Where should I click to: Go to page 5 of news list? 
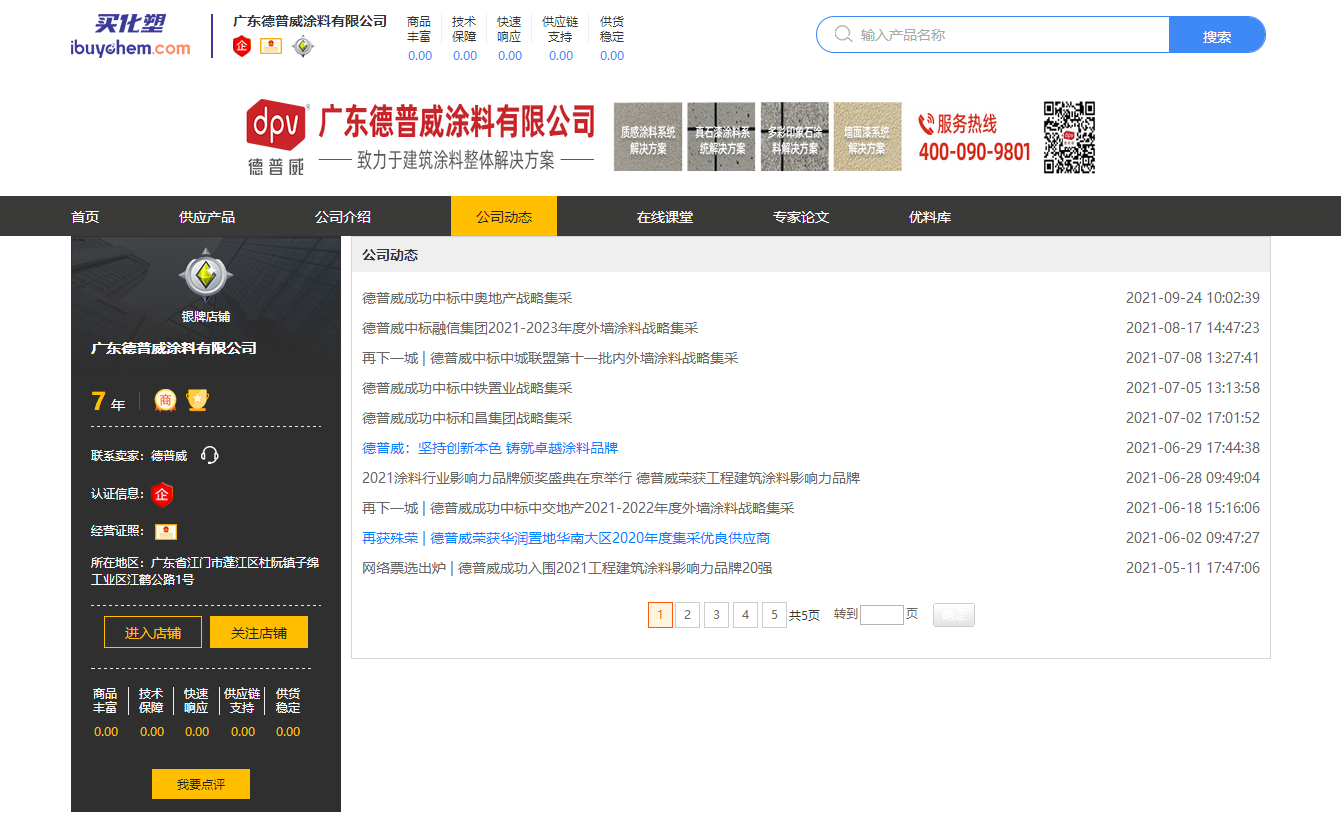(x=774, y=615)
